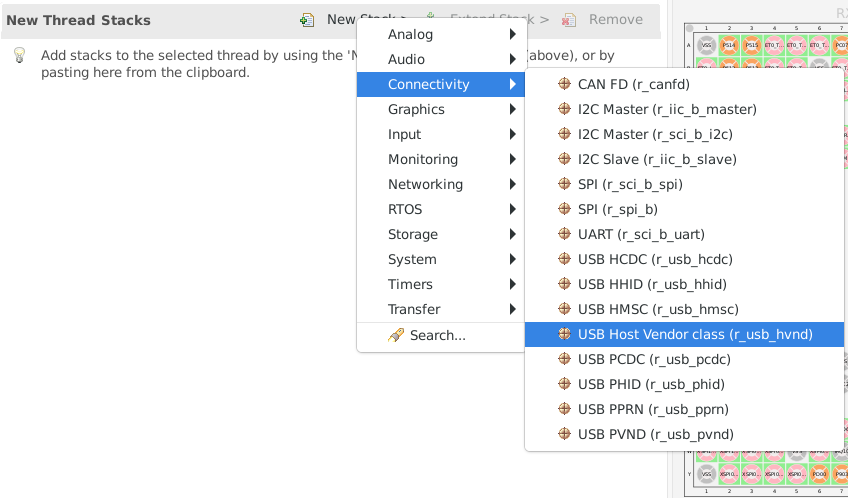Image resolution: width=848 pixels, height=498 pixels.
Task: Click the New Stack page icon
Action: point(307,20)
